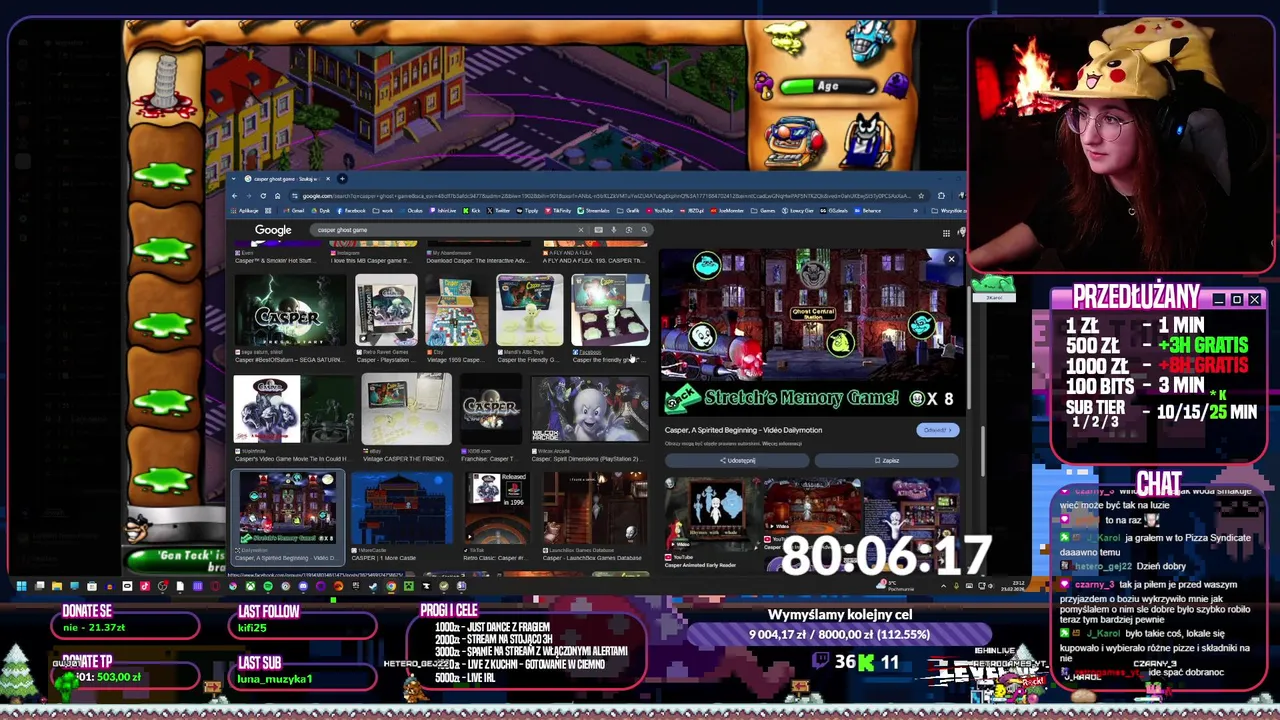Open the Gmail bookmark
The image size is (1280, 720).
pos(294,211)
